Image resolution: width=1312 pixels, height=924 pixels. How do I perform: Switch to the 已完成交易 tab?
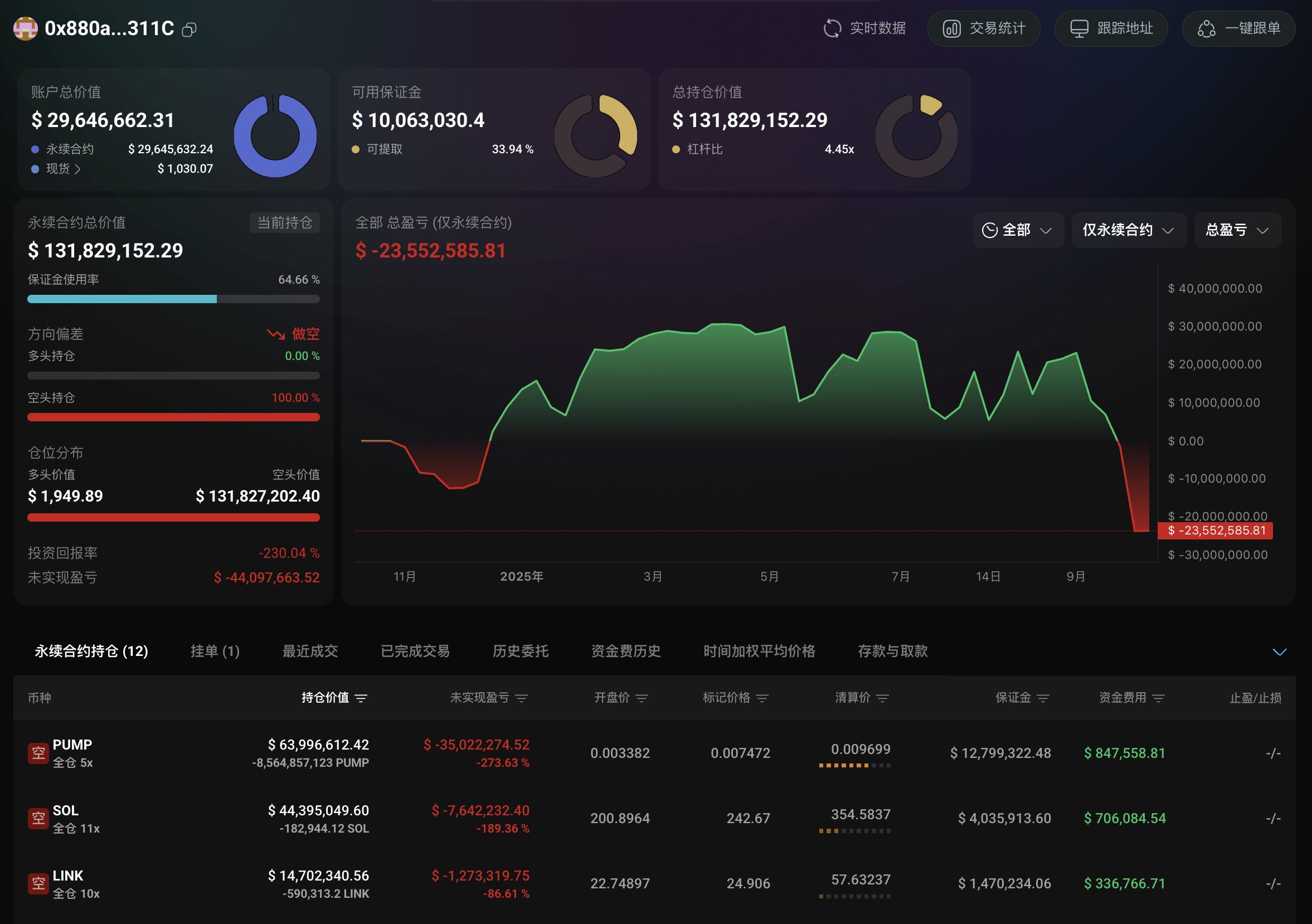coord(415,651)
